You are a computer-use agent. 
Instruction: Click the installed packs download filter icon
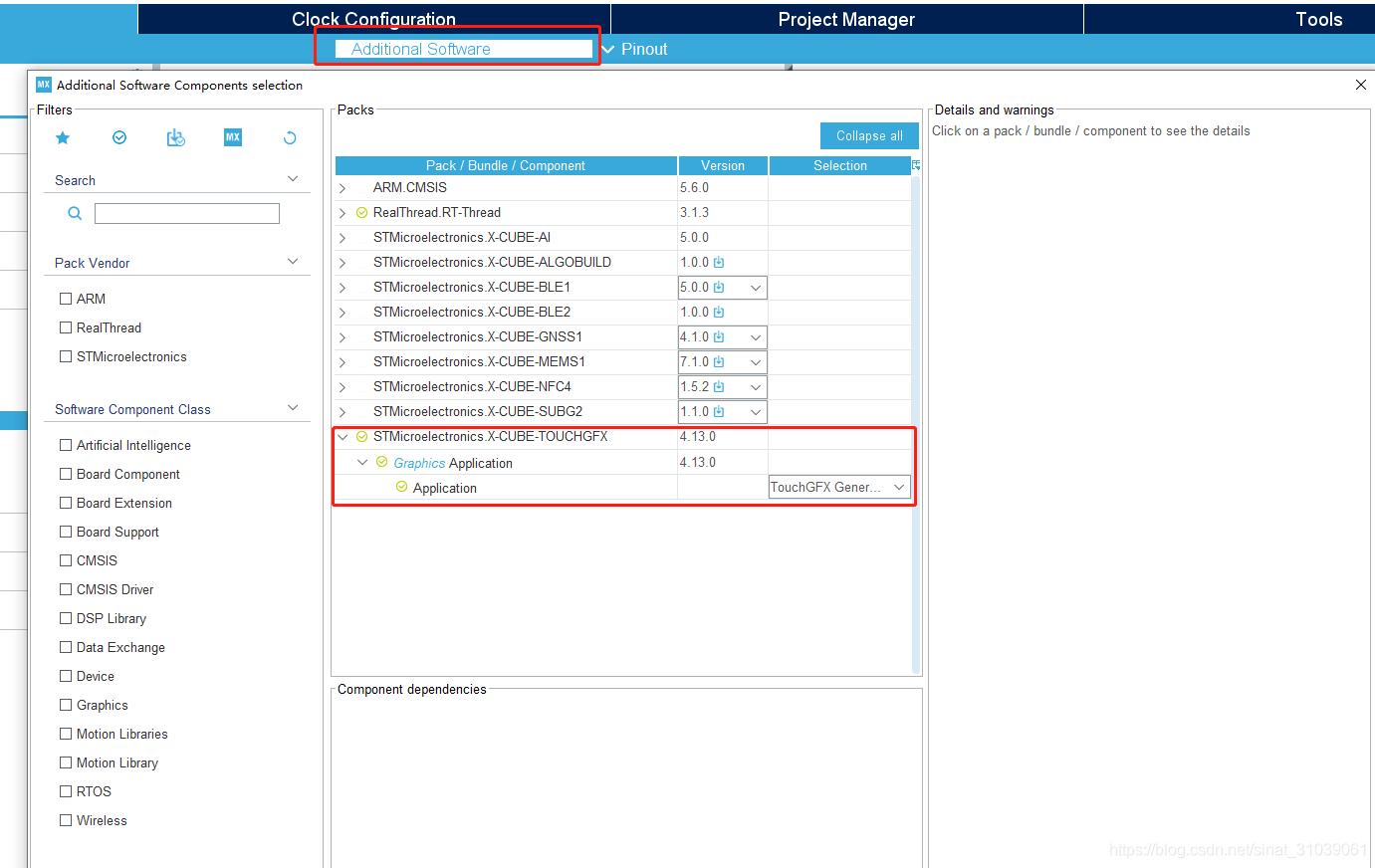click(176, 137)
